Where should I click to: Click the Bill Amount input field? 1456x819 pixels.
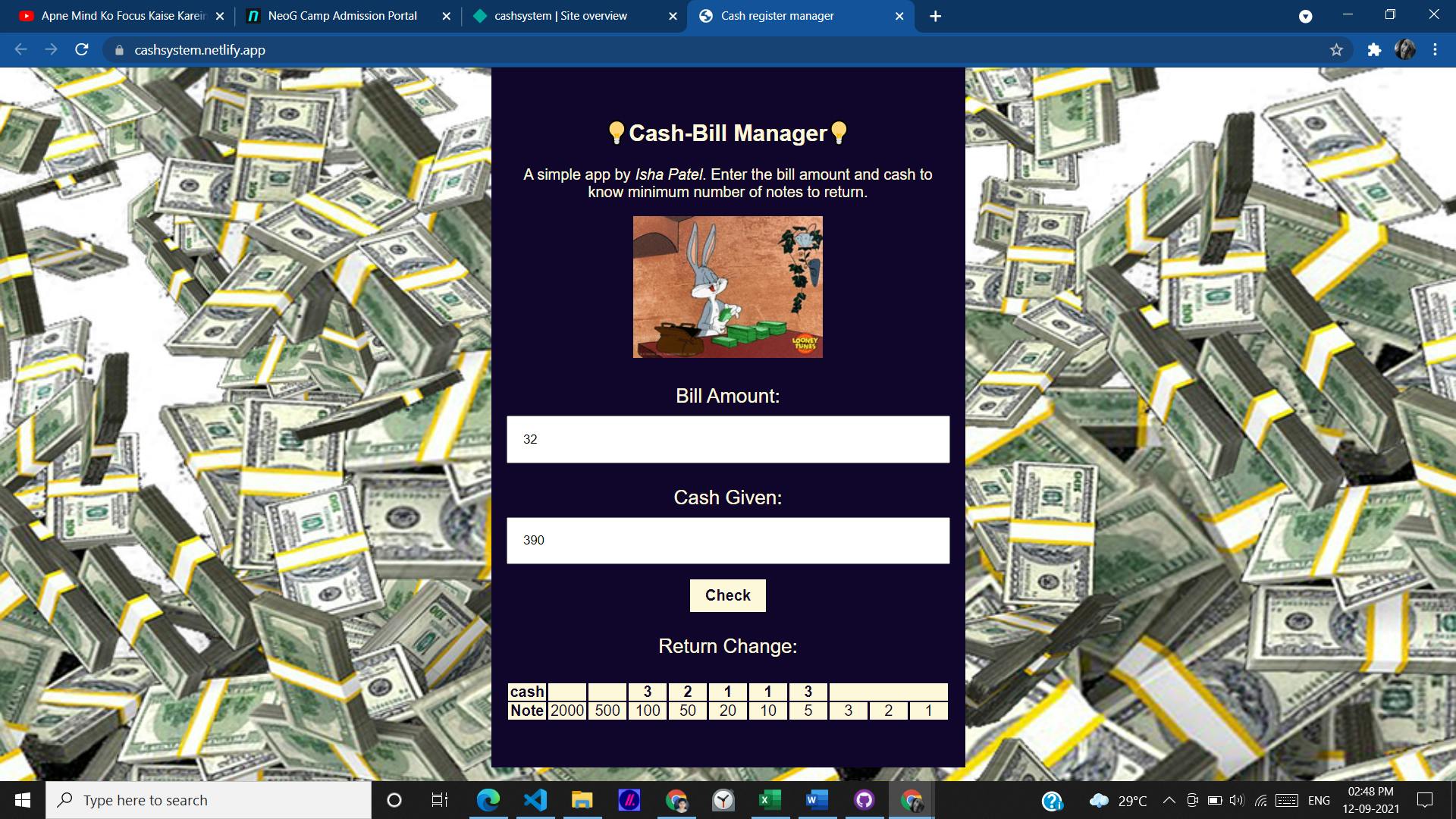pyautogui.click(x=727, y=439)
